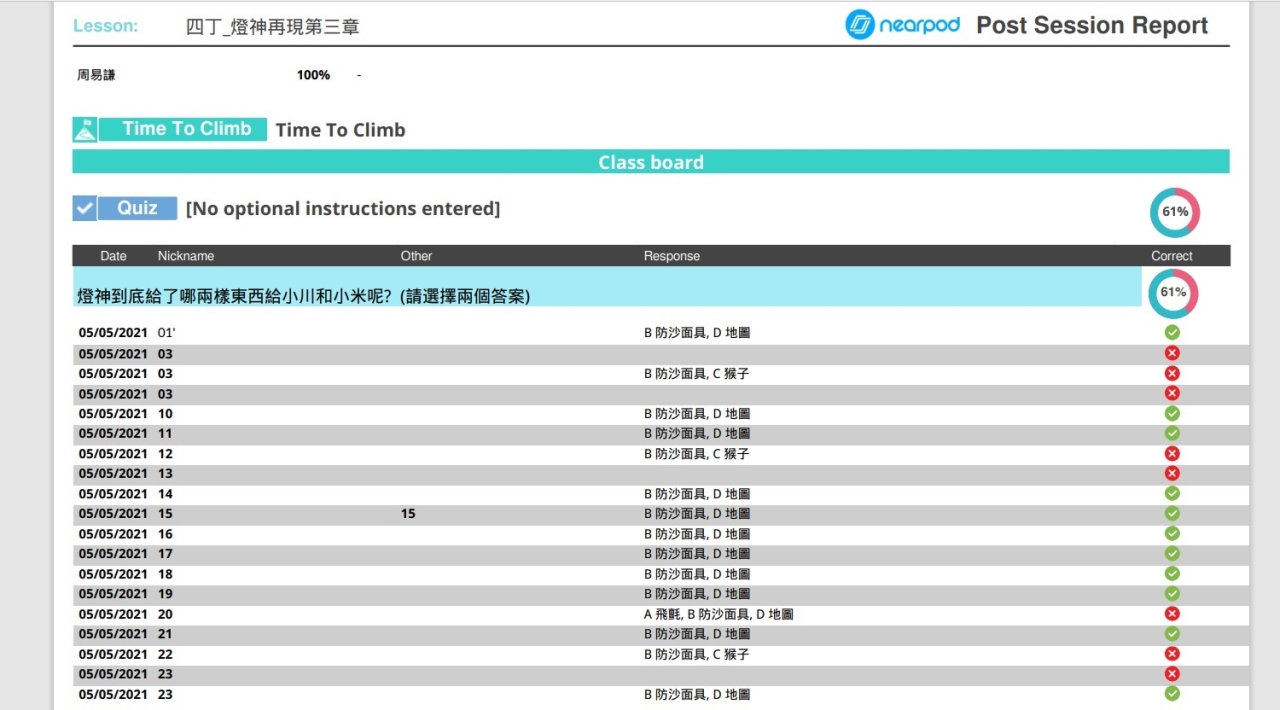
Task: Click the Response column header
Action: (x=671, y=256)
